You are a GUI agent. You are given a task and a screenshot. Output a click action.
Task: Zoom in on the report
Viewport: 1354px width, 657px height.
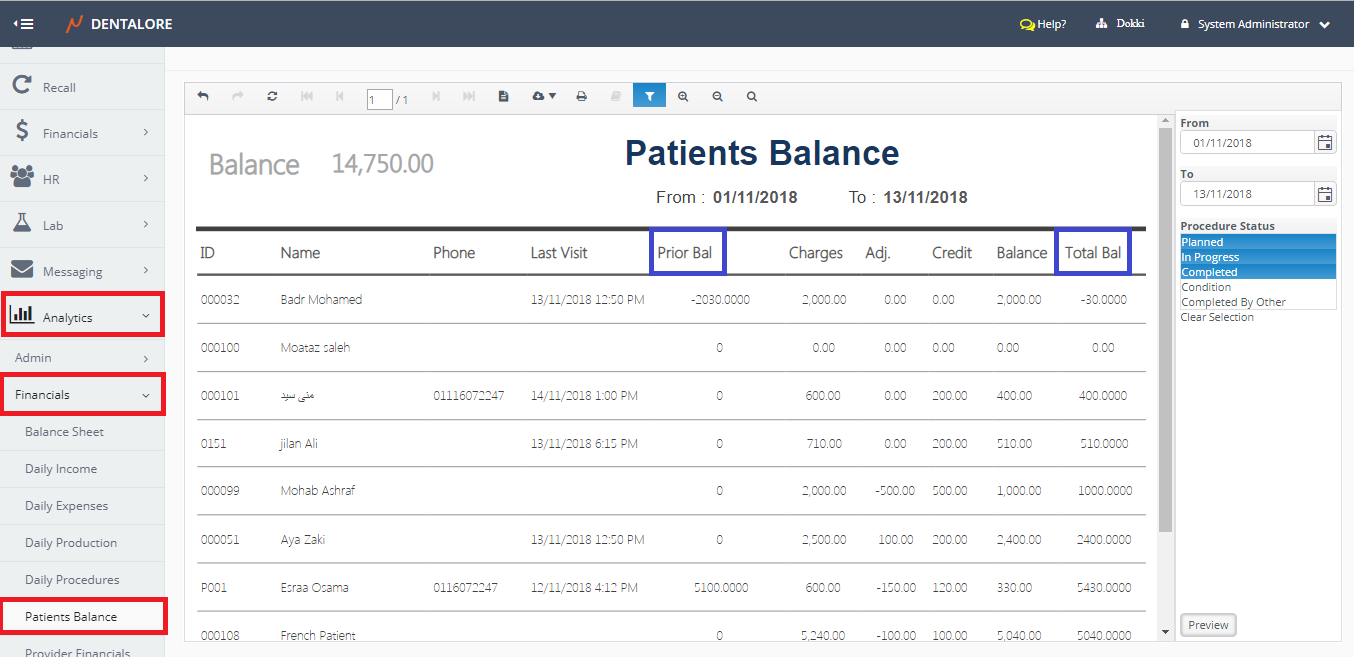pos(683,96)
